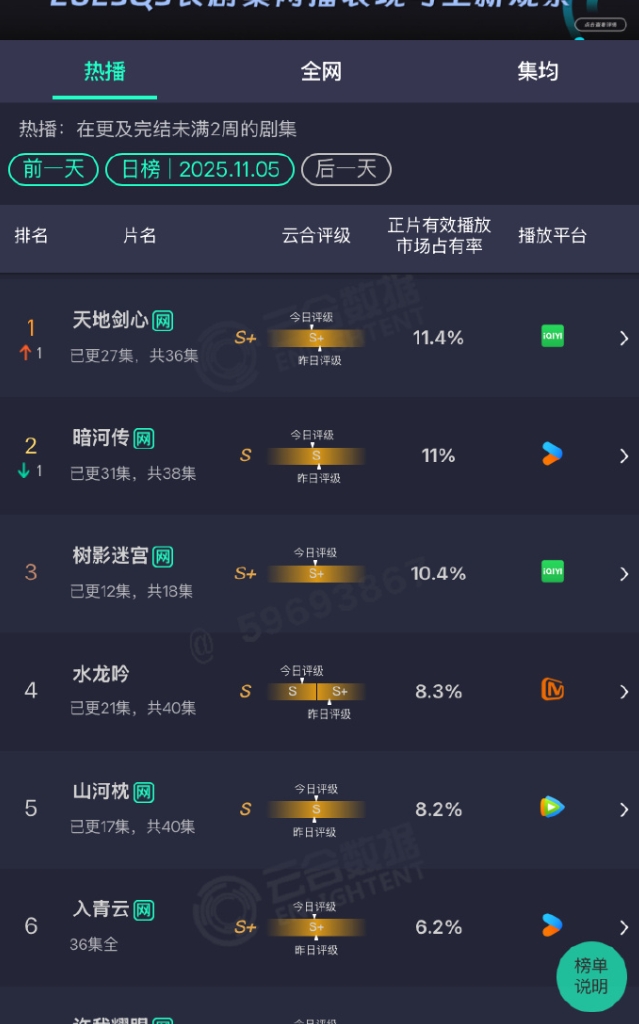Viewport: 639px width, 1024px height.
Task: Open the 榜单说明 floating button
Action: pos(591,976)
